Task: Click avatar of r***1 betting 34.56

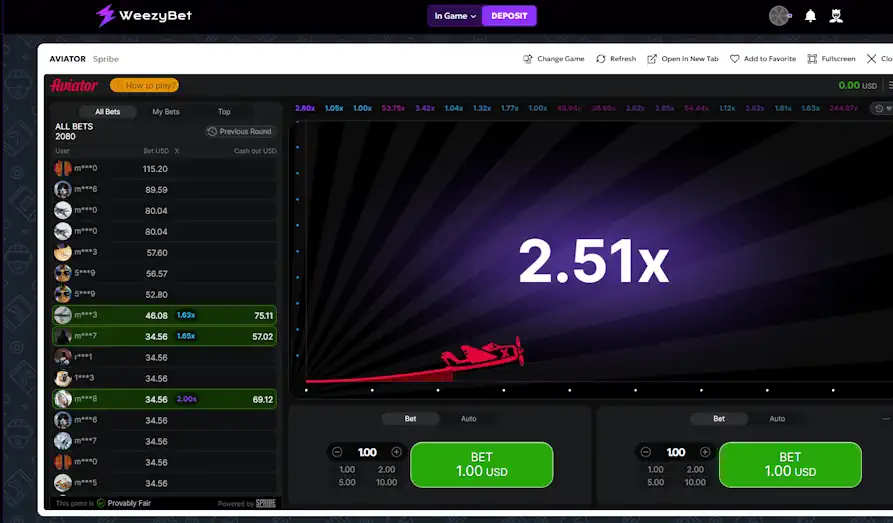Action: pyautogui.click(x=63, y=357)
